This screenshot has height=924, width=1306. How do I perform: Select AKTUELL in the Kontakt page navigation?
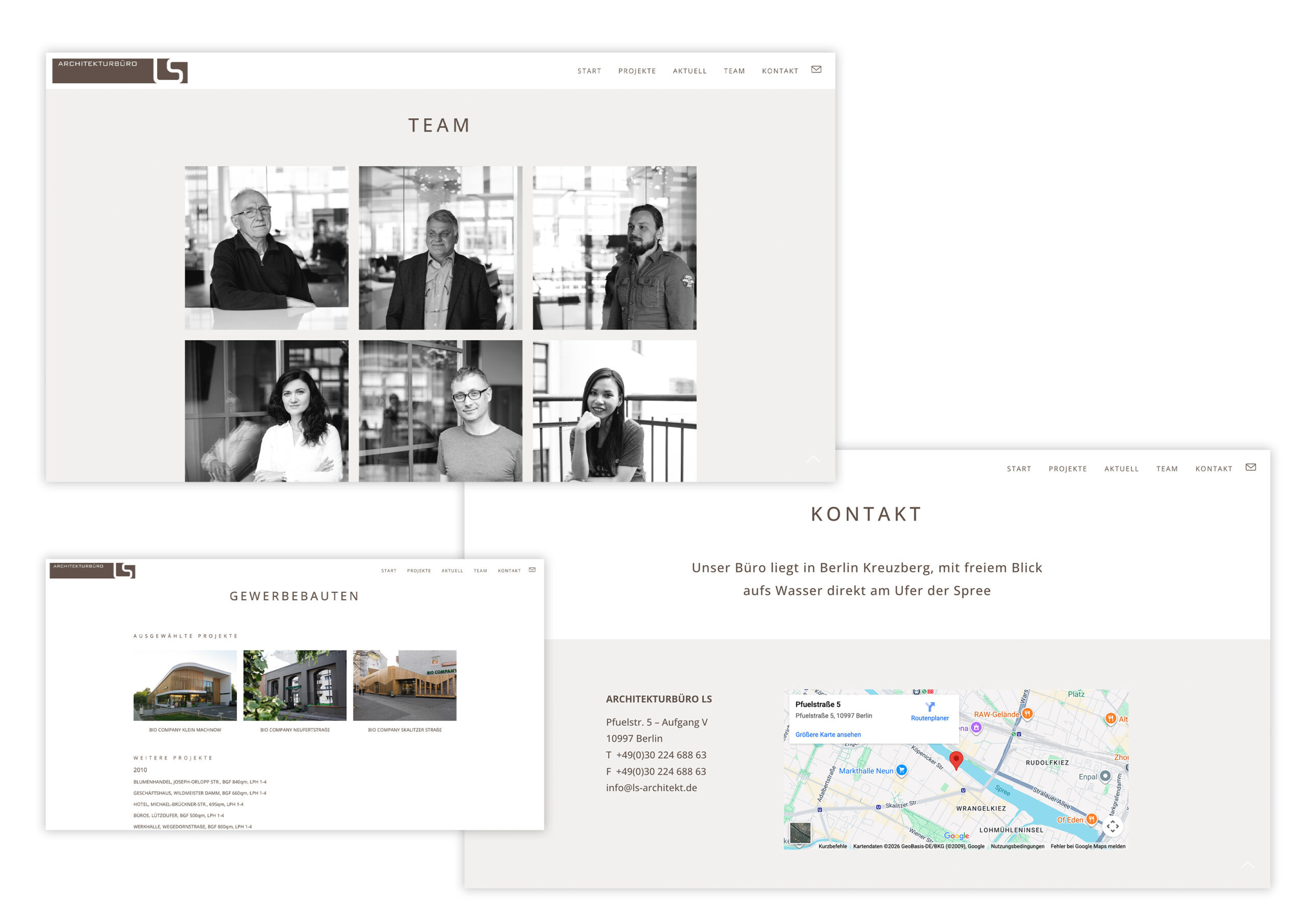point(1121,469)
